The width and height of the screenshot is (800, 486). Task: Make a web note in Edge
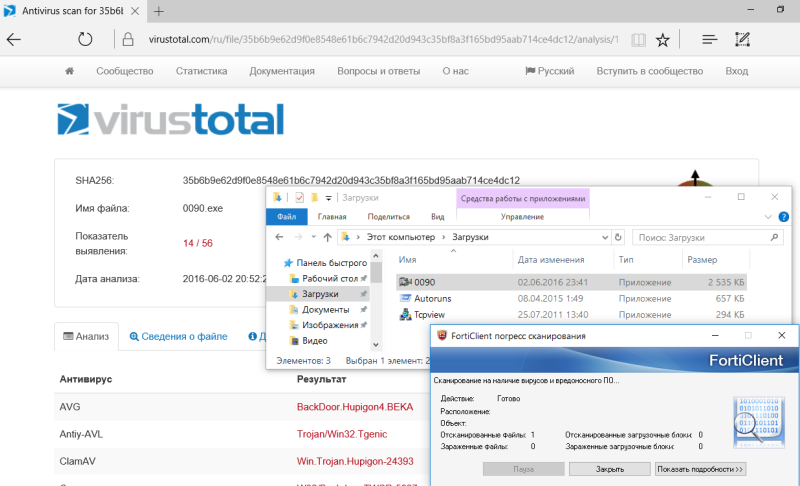pyautogui.click(x=742, y=39)
